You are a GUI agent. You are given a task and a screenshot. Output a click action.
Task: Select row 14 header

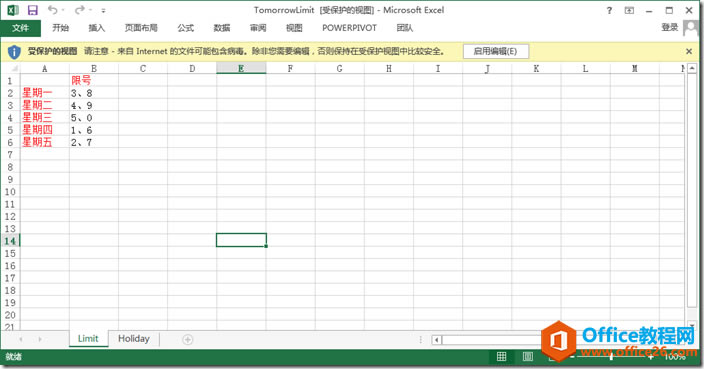click(x=10, y=241)
